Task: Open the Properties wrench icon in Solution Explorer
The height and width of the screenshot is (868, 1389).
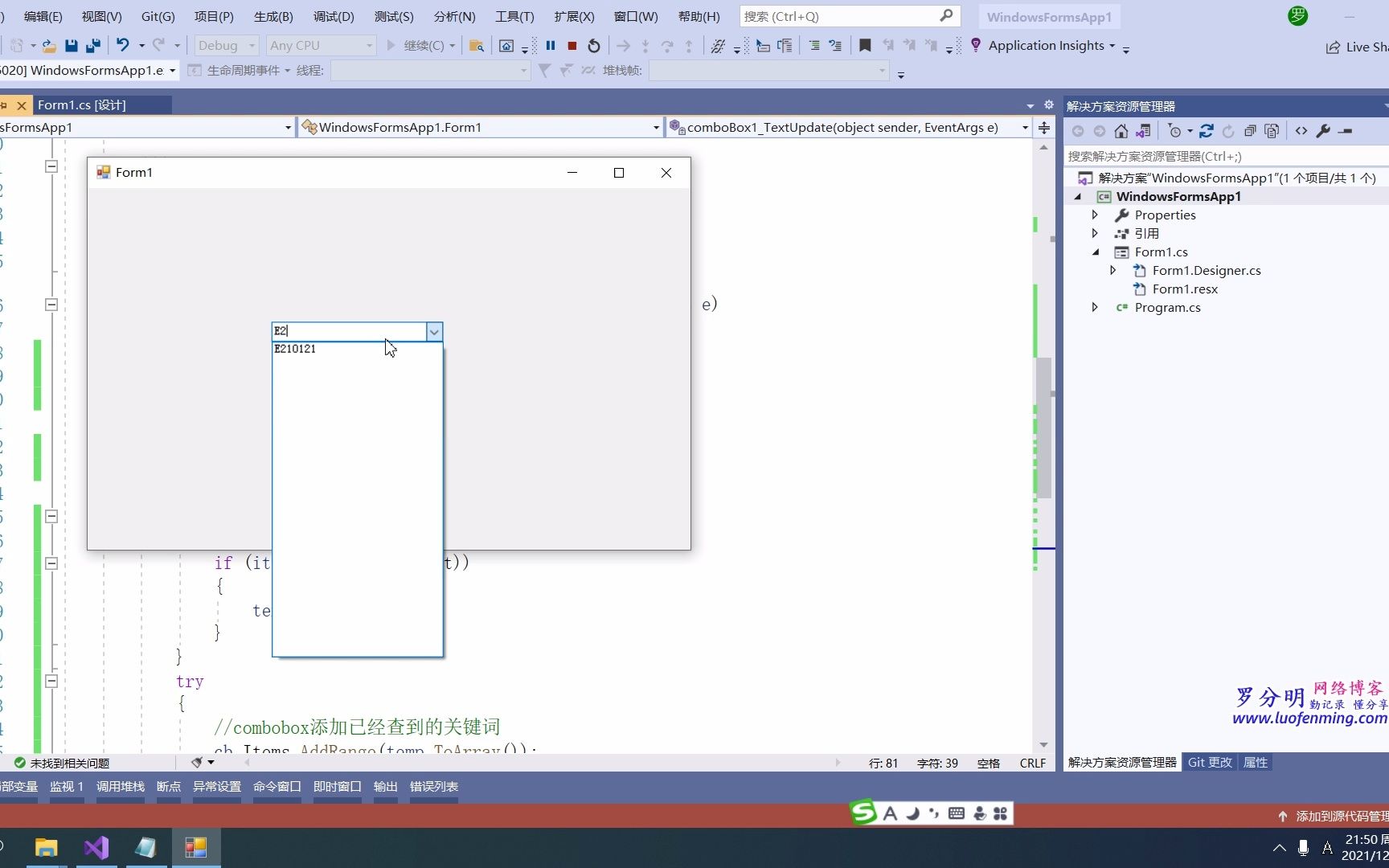Action: point(1323,131)
